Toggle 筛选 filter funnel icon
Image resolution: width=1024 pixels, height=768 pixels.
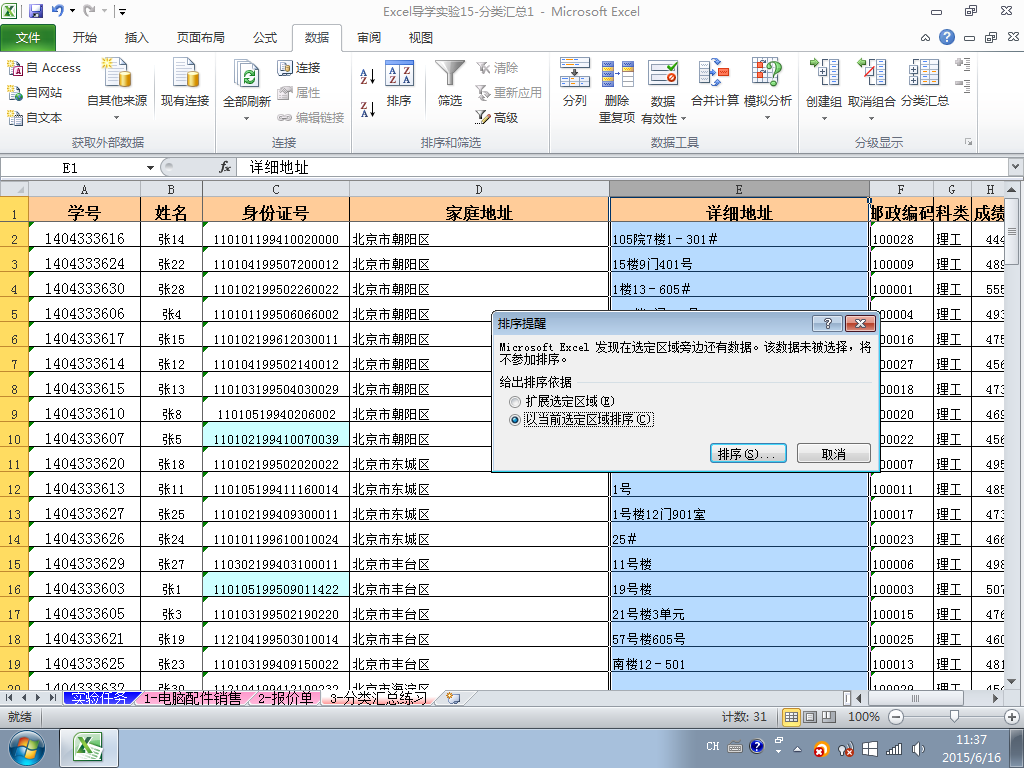pos(449,83)
